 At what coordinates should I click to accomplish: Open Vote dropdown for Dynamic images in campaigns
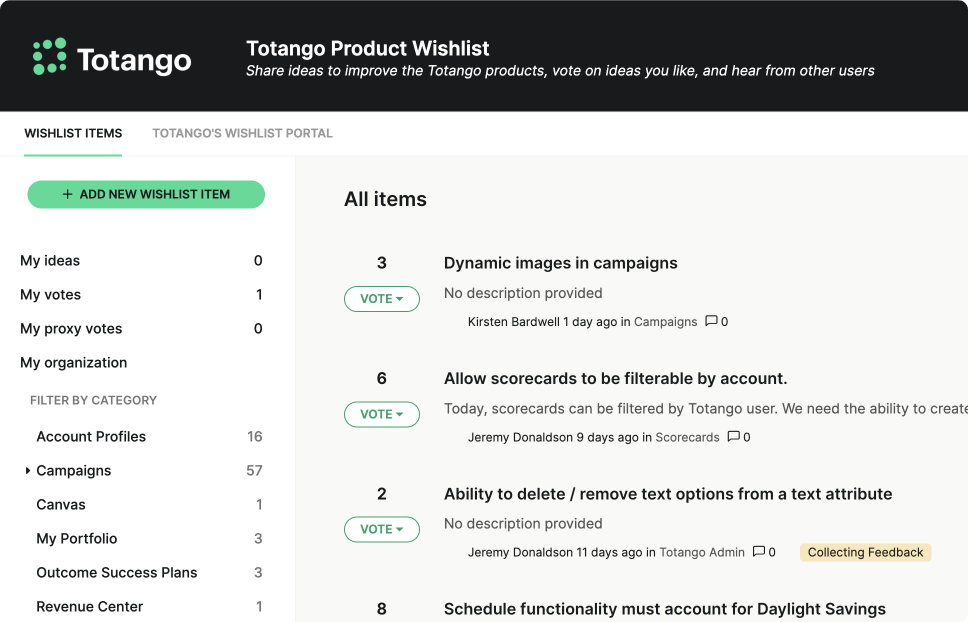pos(382,299)
